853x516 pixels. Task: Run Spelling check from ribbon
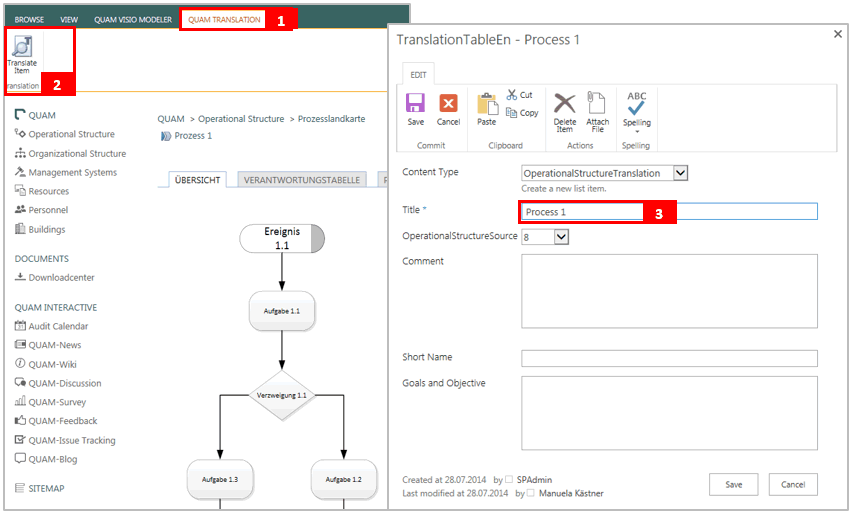tap(637, 106)
